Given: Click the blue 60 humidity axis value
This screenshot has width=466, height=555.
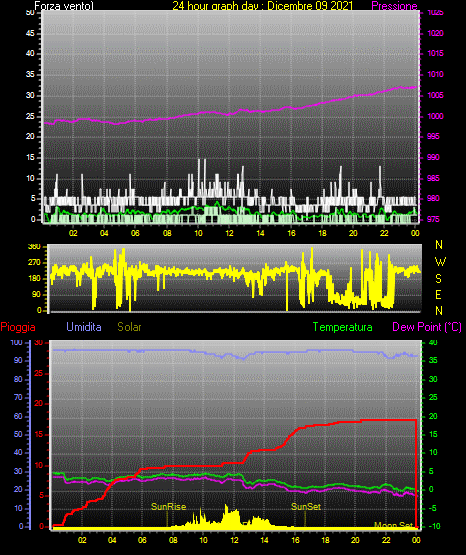Looking at the screenshot, I should pos(18,416).
